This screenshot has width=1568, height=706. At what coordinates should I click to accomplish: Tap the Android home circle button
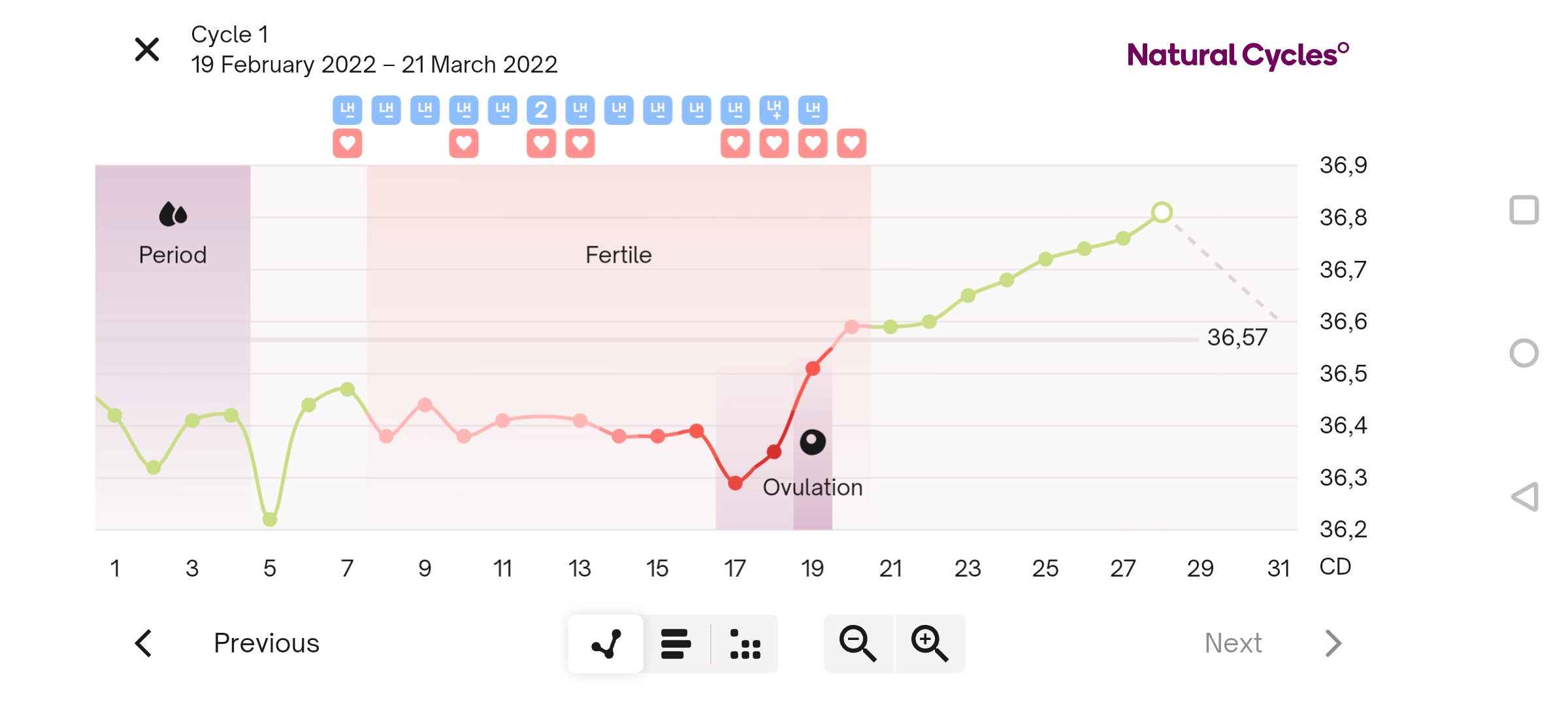(x=1524, y=353)
